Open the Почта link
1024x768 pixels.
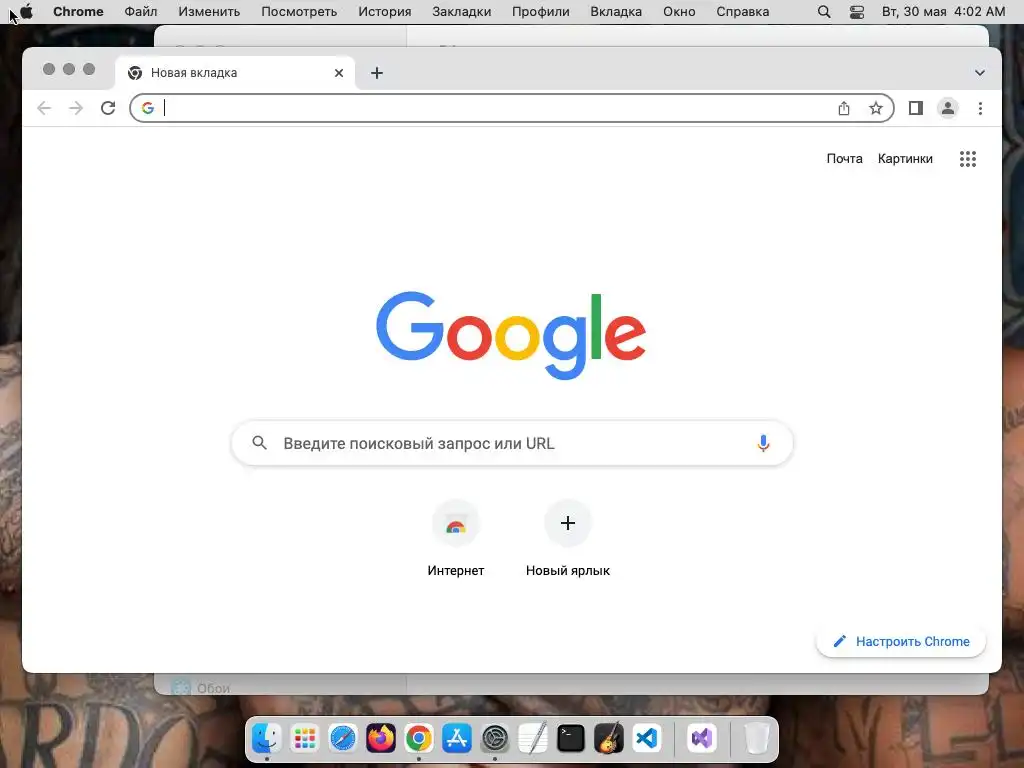pyautogui.click(x=844, y=159)
